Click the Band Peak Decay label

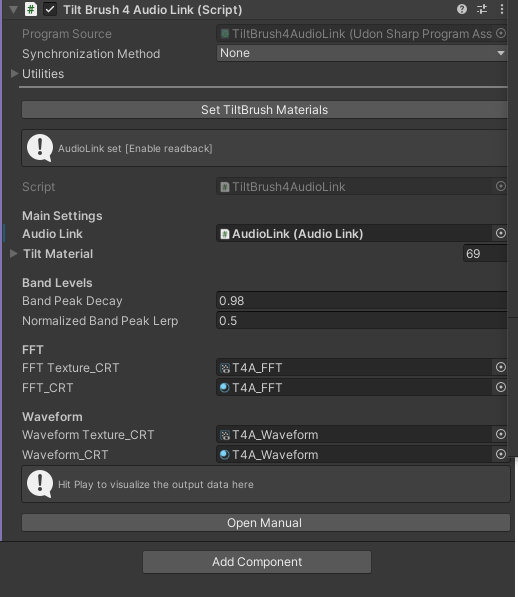coord(72,301)
